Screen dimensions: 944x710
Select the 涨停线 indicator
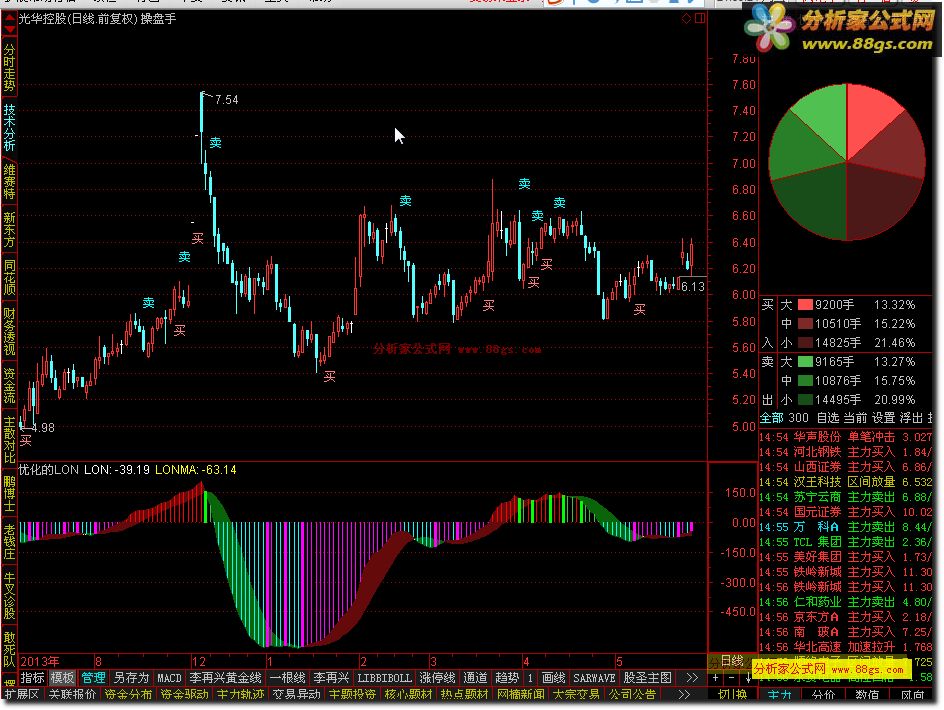[x=437, y=678]
